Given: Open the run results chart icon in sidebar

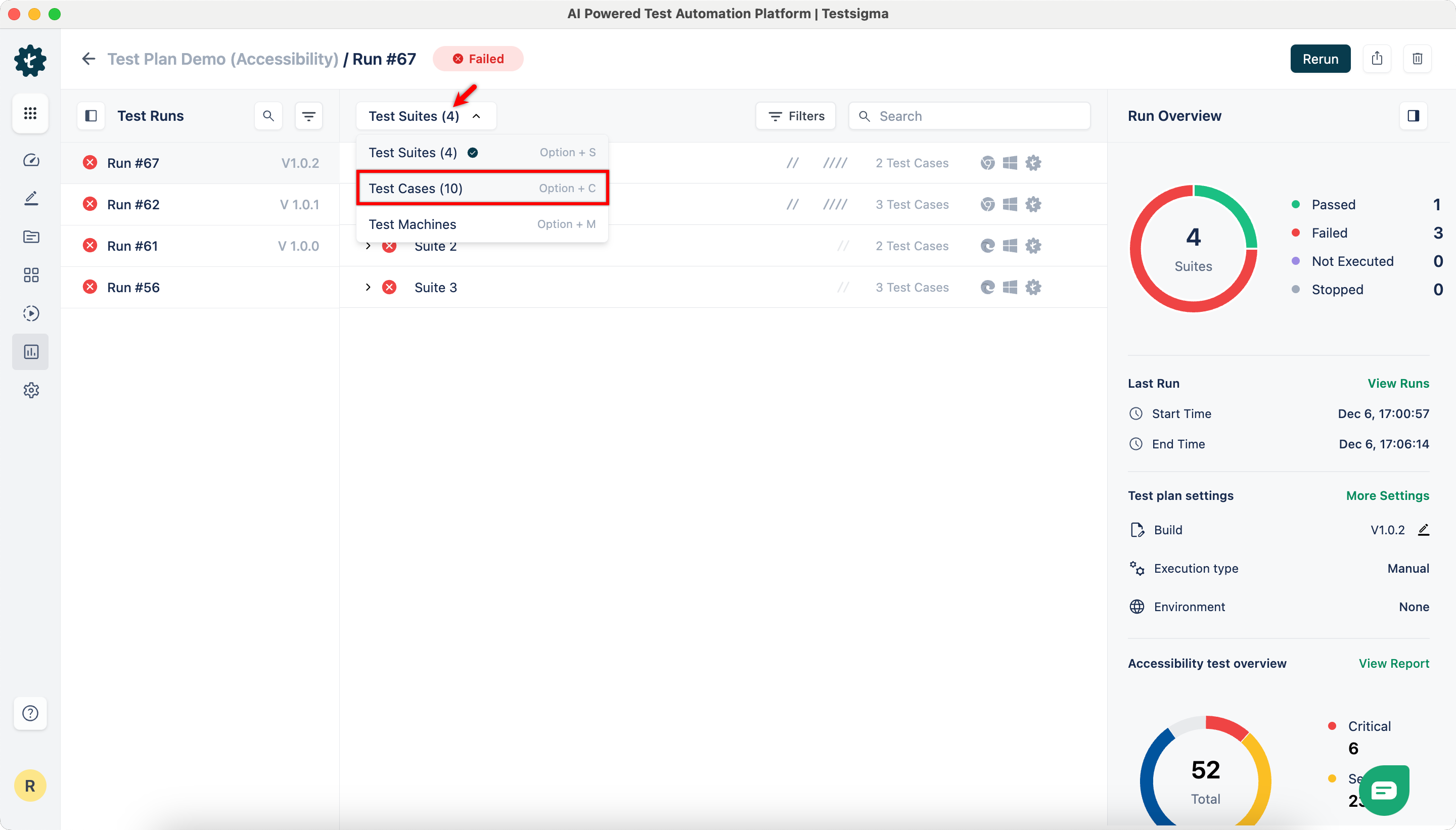Looking at the screenshot, I should coord(31,352).
